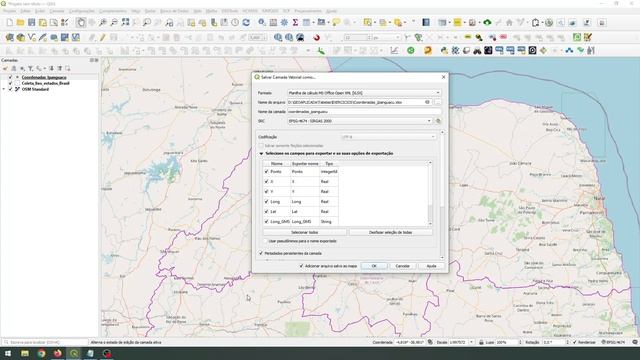Uncheck the Long field export checkbox
640x360 pixels.
[x=267, y=202]
